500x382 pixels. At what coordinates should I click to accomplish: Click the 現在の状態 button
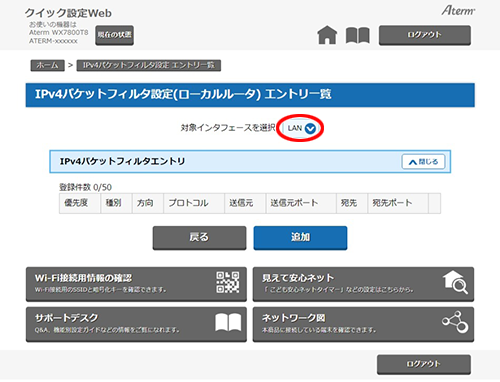pyautogui.click(x=114, y=35)
